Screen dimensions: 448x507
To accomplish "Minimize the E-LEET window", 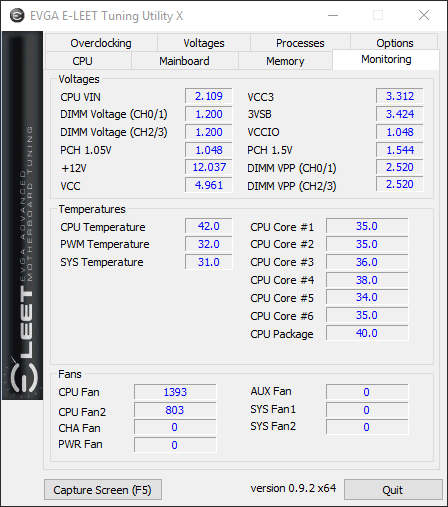I will [x=333, y=15].
